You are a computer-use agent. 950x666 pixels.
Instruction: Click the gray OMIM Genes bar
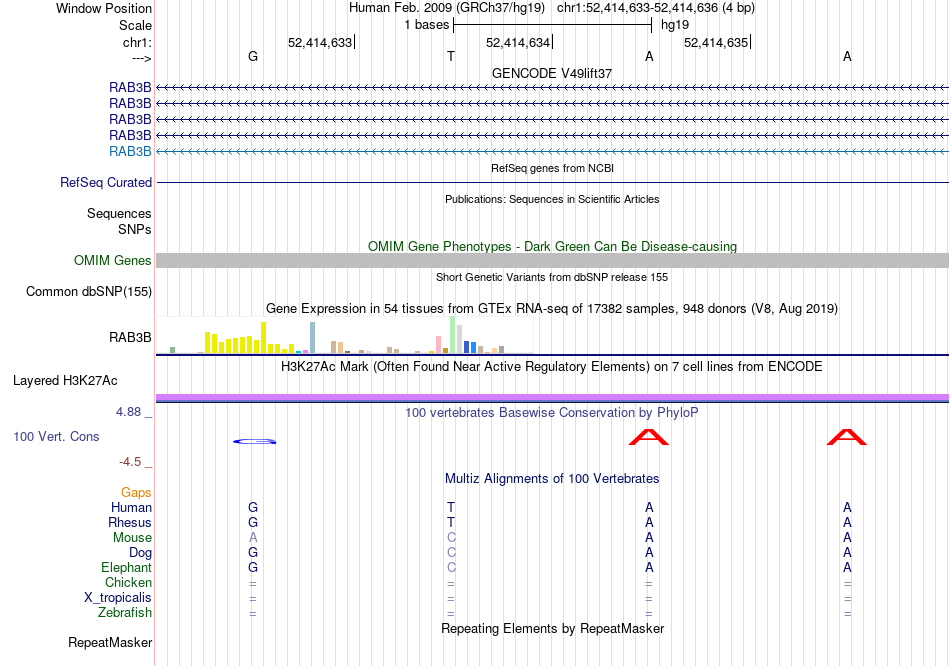coord(552,261)
